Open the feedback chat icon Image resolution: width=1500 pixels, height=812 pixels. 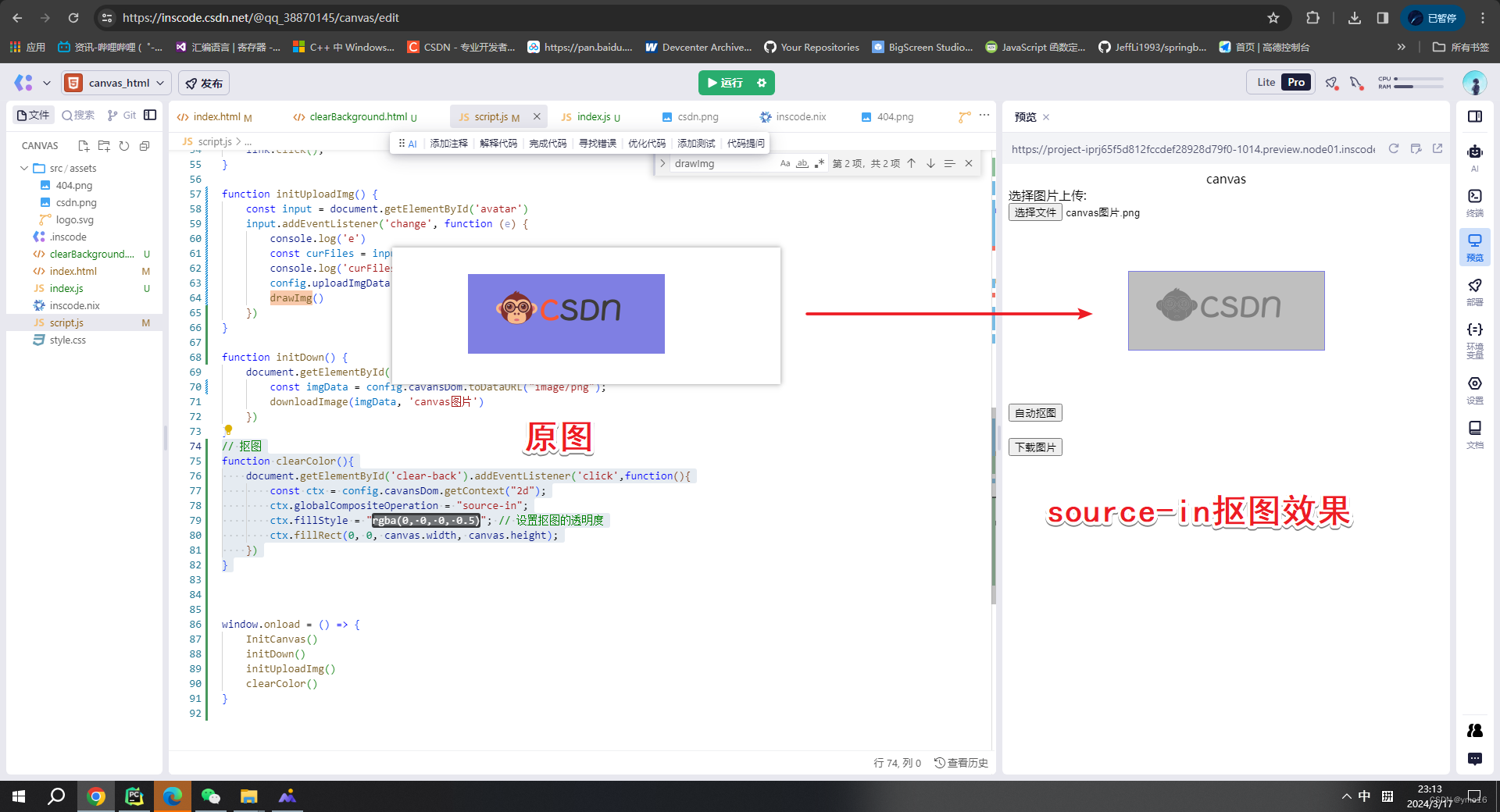click(1474, 758)
